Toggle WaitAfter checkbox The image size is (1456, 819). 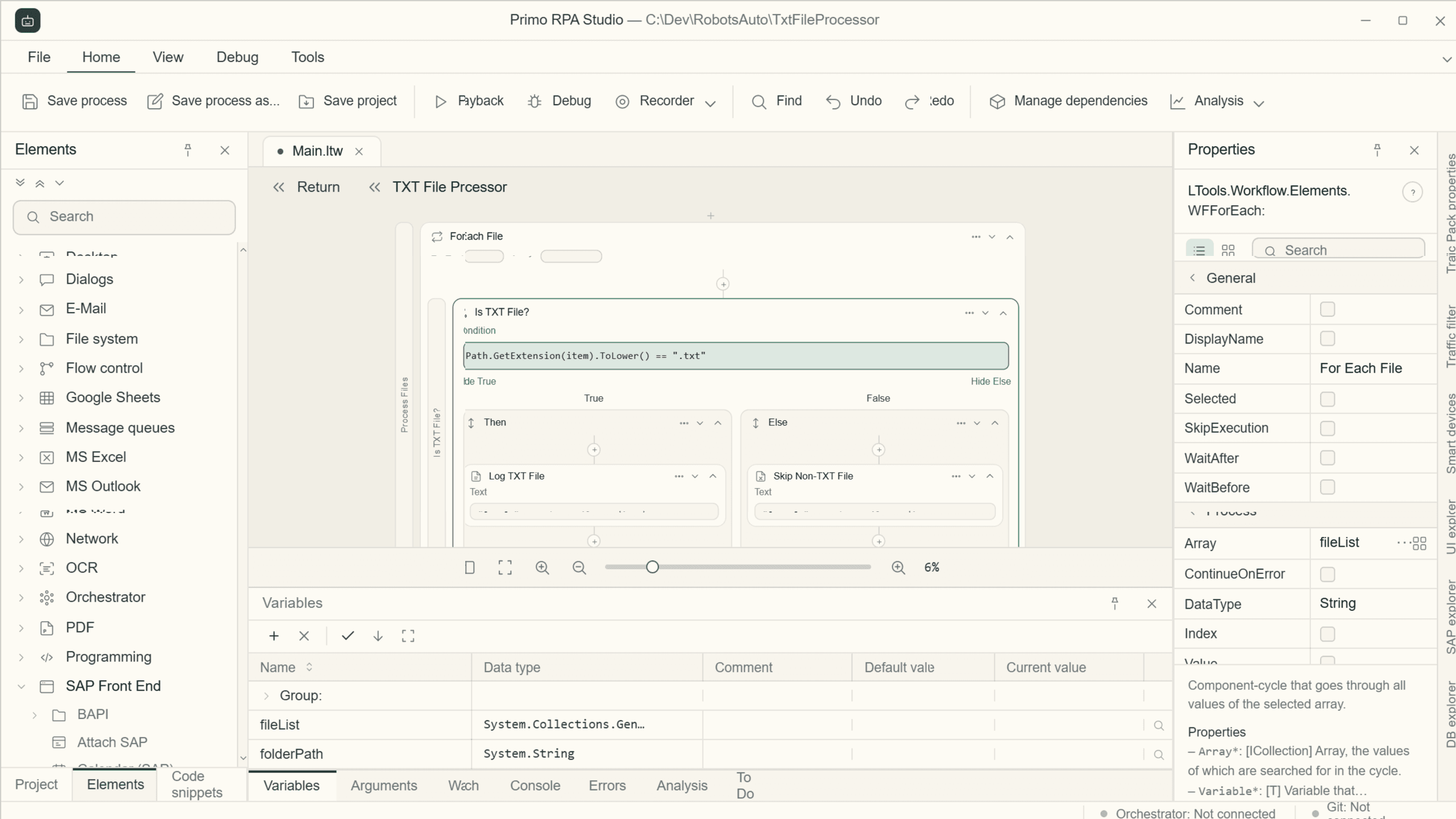(x=1327, y=458)
